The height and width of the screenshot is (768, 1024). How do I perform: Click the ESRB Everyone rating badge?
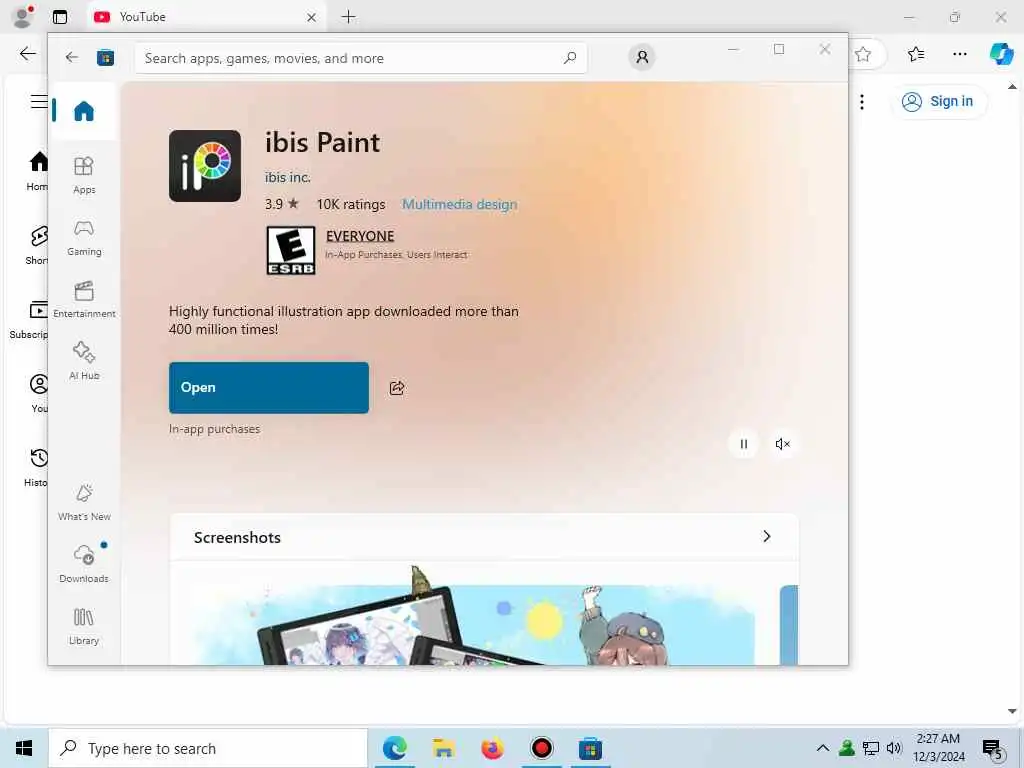tap(291, 250)
